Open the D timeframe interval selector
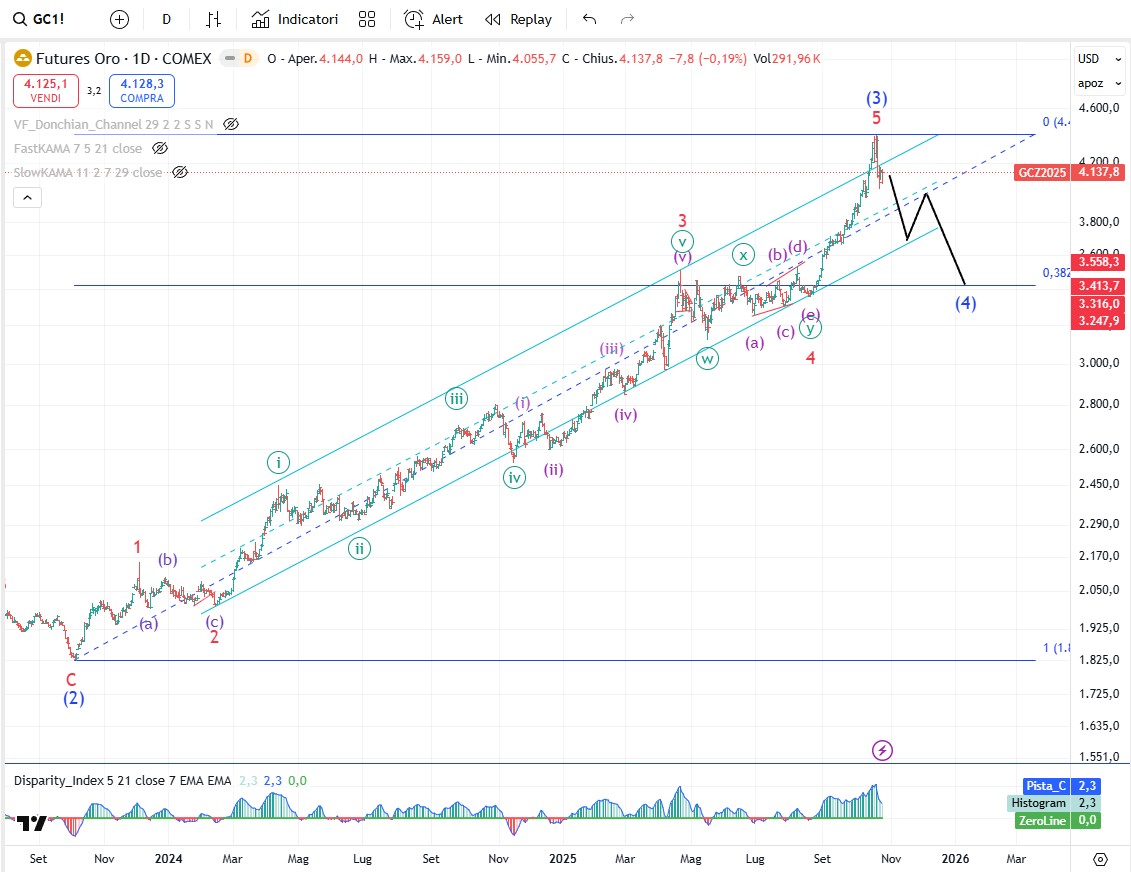1131x872 pixels. (x=166, y=19)
